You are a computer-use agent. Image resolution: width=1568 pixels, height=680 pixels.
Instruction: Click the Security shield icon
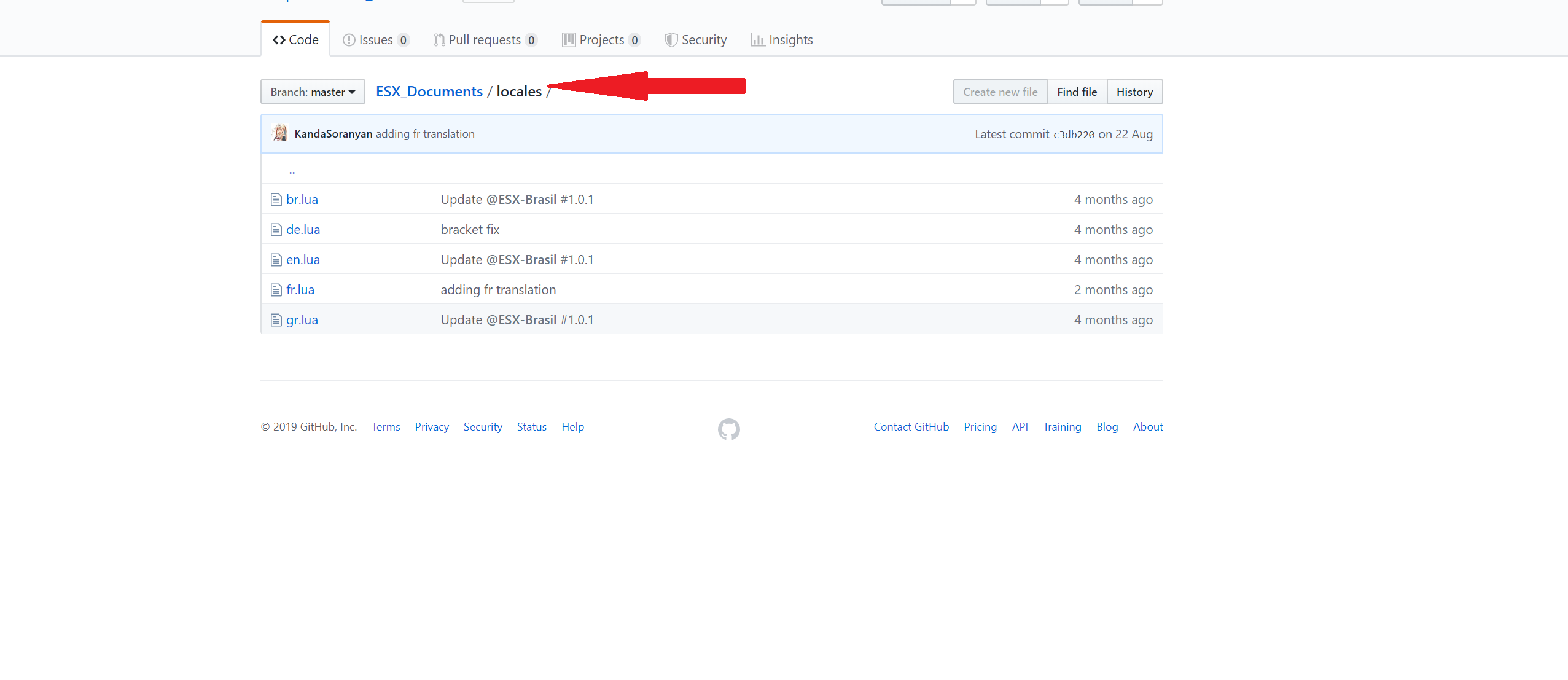(x=670, y=39)
